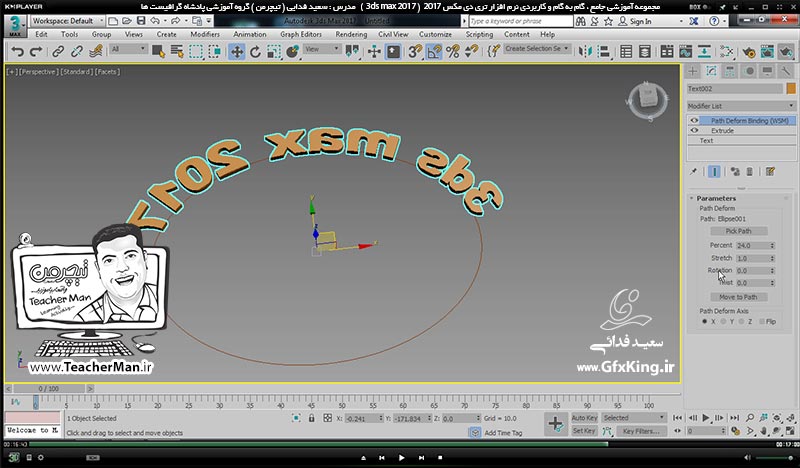Screen dimensions: 800x468
Task: Click the Redo arrow in main toolbar
Action: 36,52
